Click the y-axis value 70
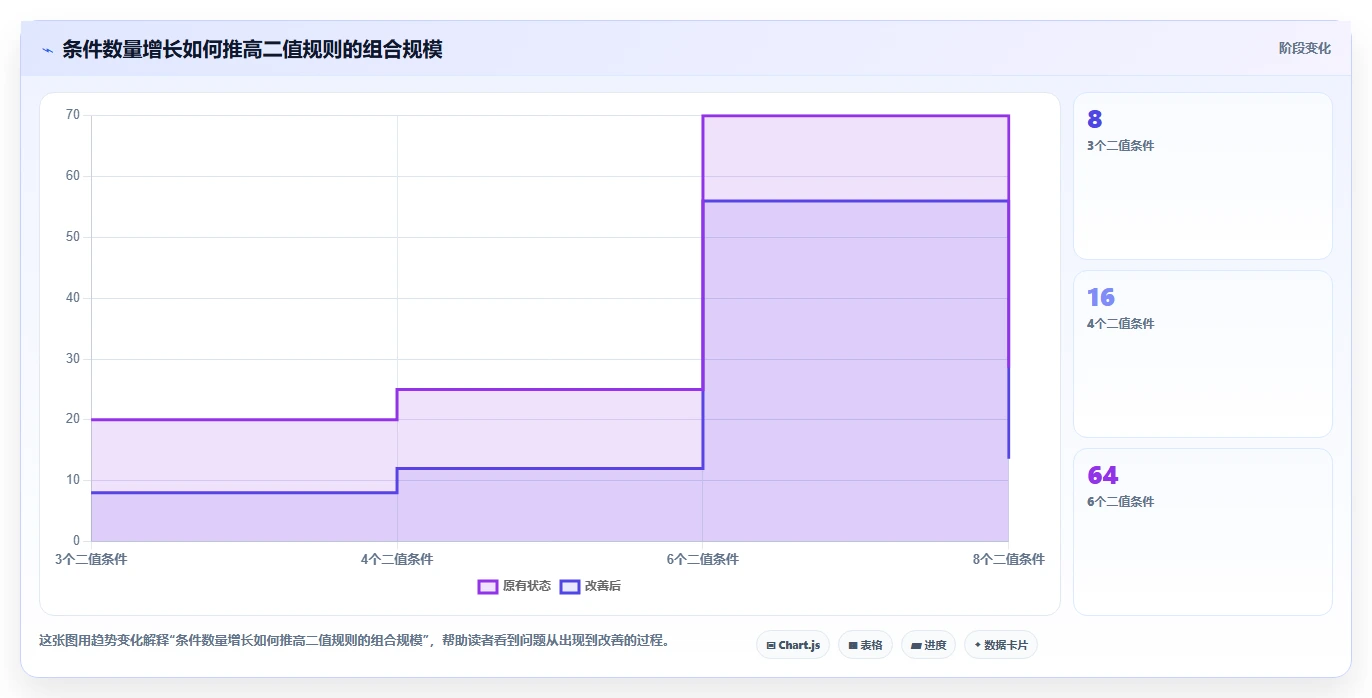This screenshot has width=1372, height=698. [73, 115]
